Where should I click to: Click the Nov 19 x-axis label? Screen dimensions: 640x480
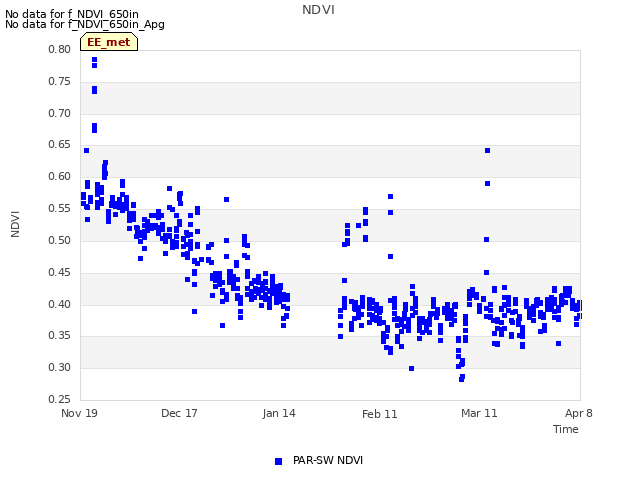click(x=79, y=413)
